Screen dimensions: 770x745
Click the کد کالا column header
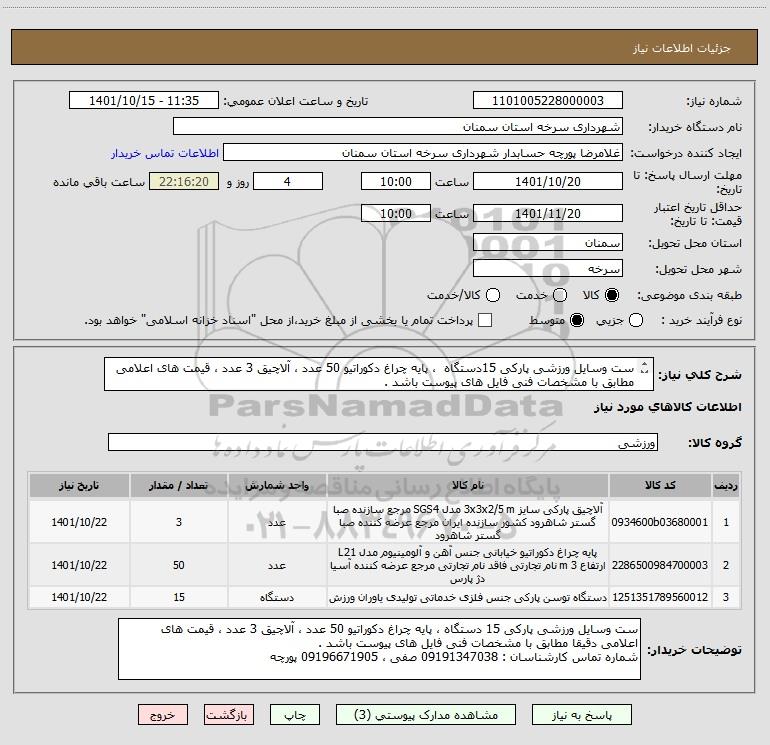point(660,486)
